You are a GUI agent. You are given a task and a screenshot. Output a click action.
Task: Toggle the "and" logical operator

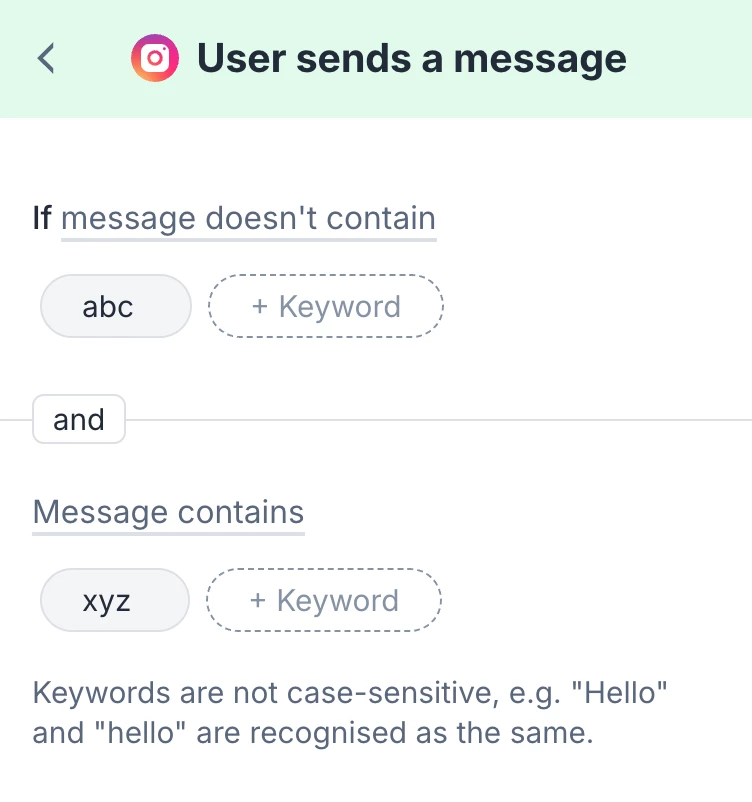(79, 420)
